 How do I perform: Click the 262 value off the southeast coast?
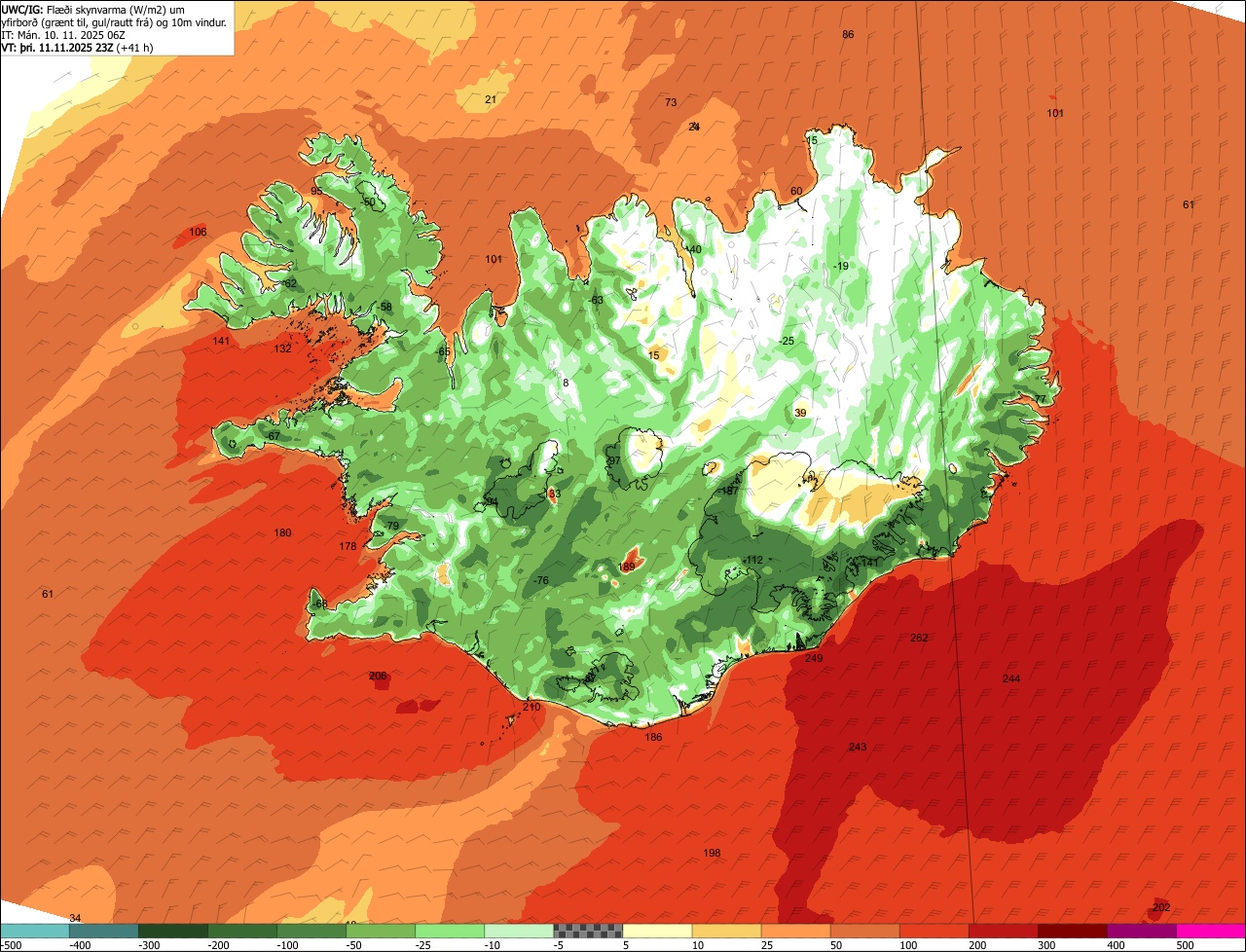point(919,639)
